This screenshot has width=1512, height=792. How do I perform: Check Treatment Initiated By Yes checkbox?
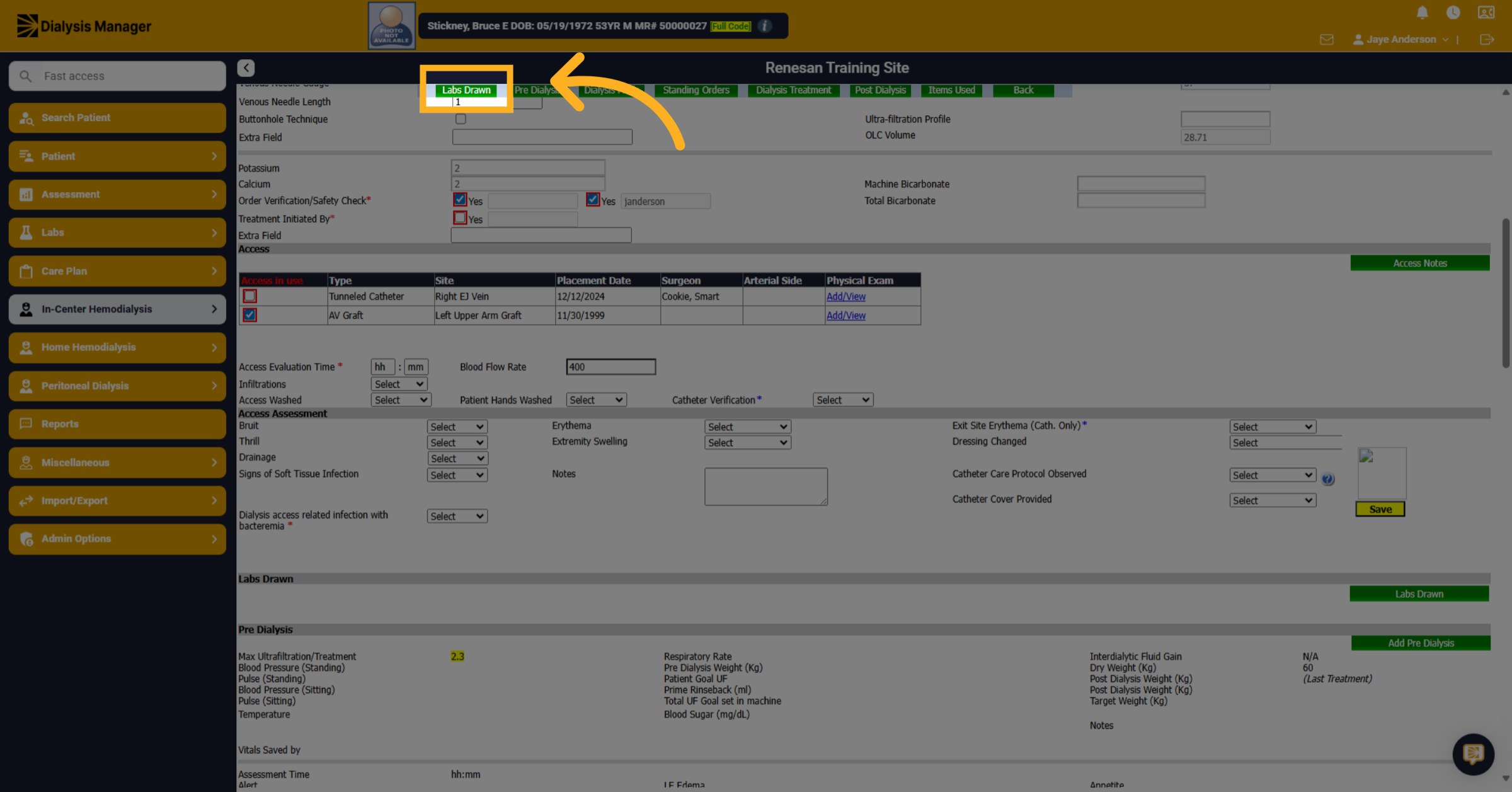(x=460, y=218)
